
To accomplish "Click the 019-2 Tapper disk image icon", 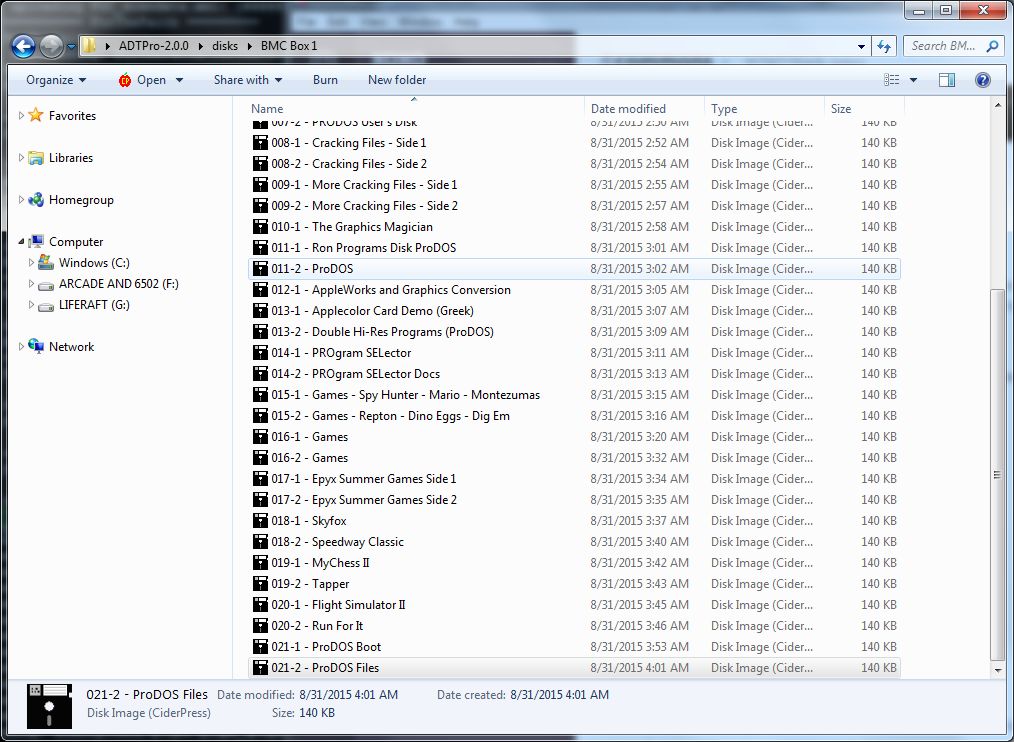I will click(260, 584).
